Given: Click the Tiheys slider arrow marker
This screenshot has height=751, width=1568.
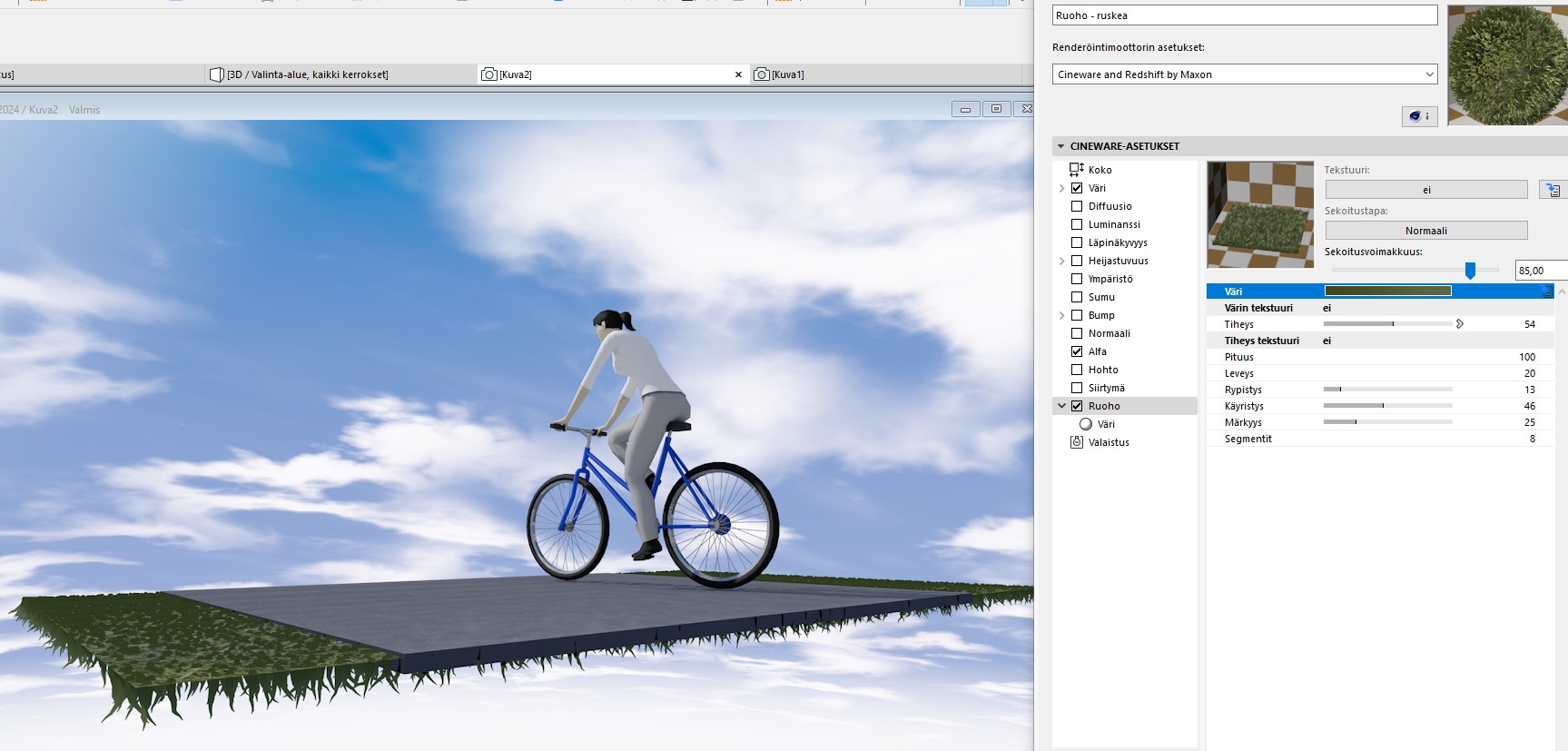Looking at the screenshot, I should [1459, 324].
